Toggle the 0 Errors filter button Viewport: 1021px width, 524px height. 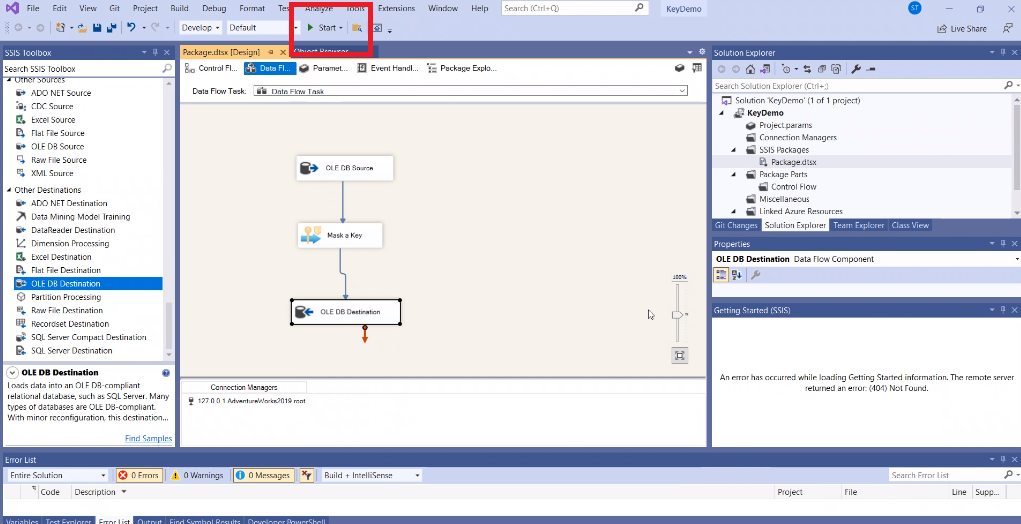click(139, 475)
